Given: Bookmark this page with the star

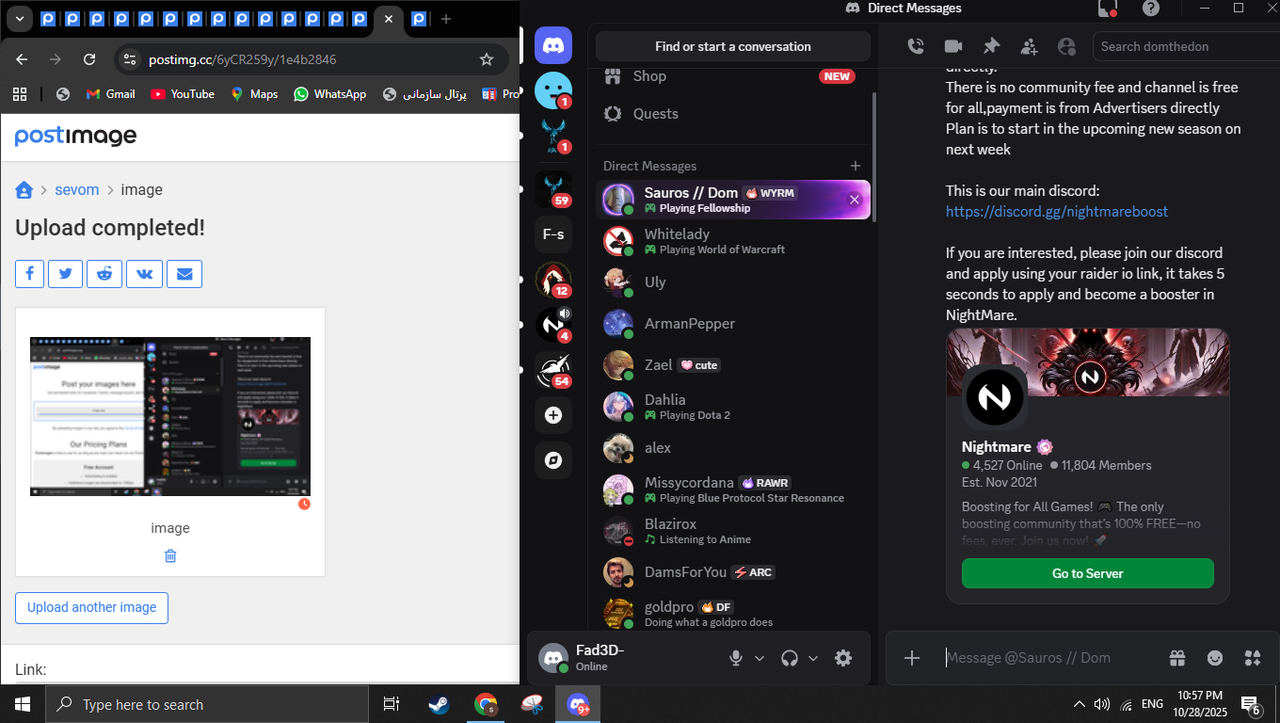Looking at the screenshot, I should click(487, 60).
